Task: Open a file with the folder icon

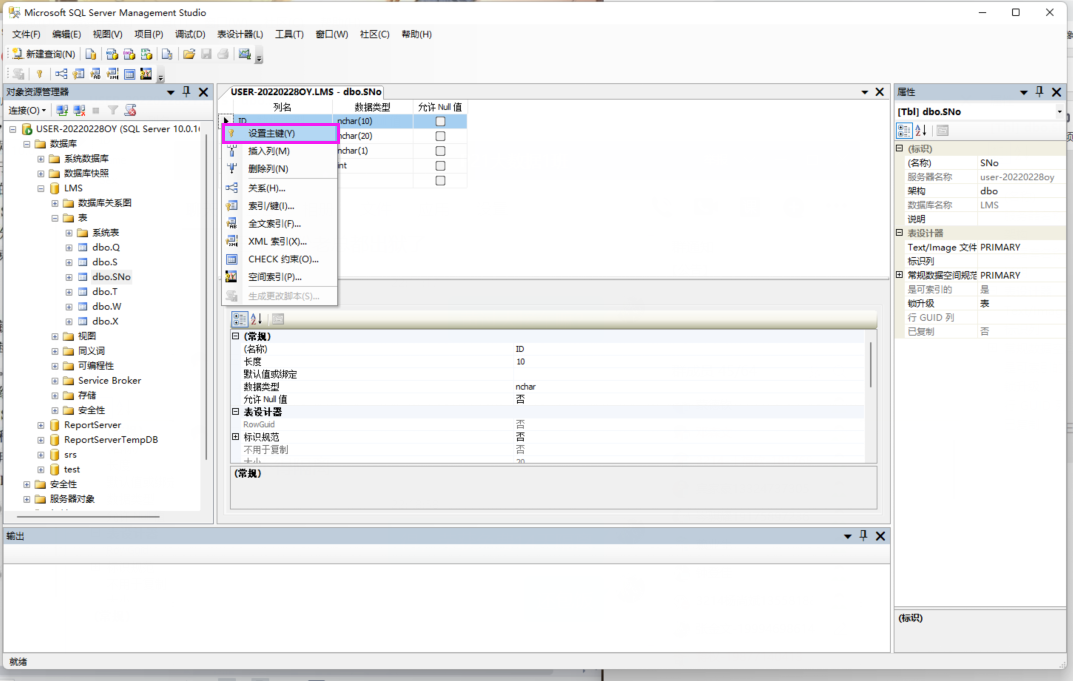Action: coord(189,54)
